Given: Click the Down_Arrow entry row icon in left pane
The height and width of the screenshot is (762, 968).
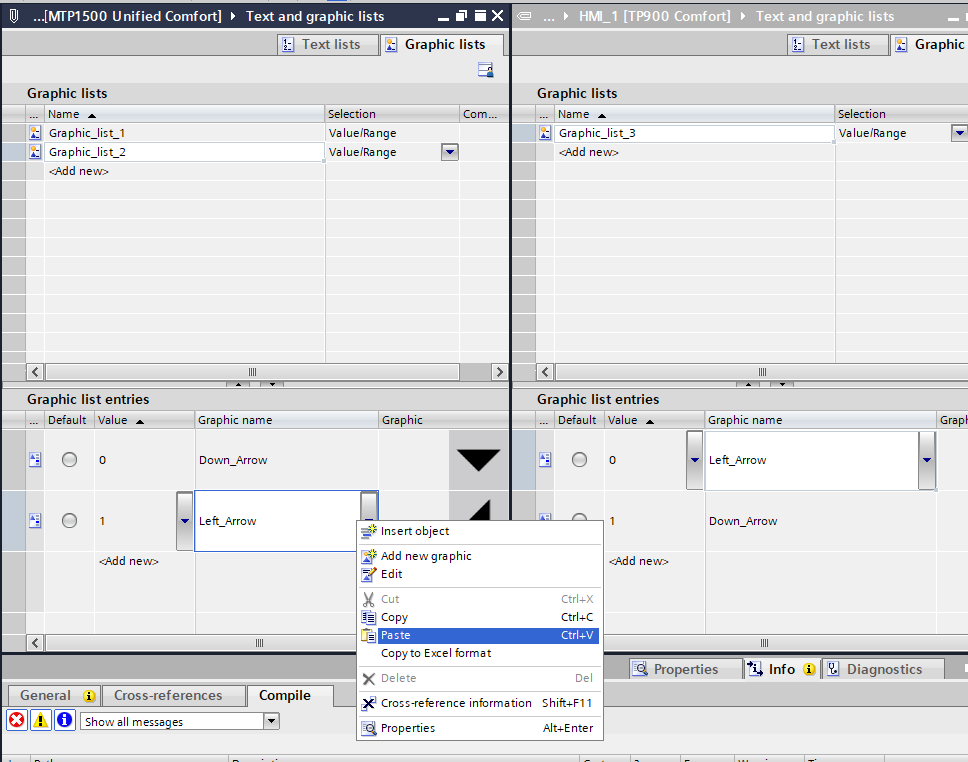Looking at the screenshot, I should click(x=35, y=459).
